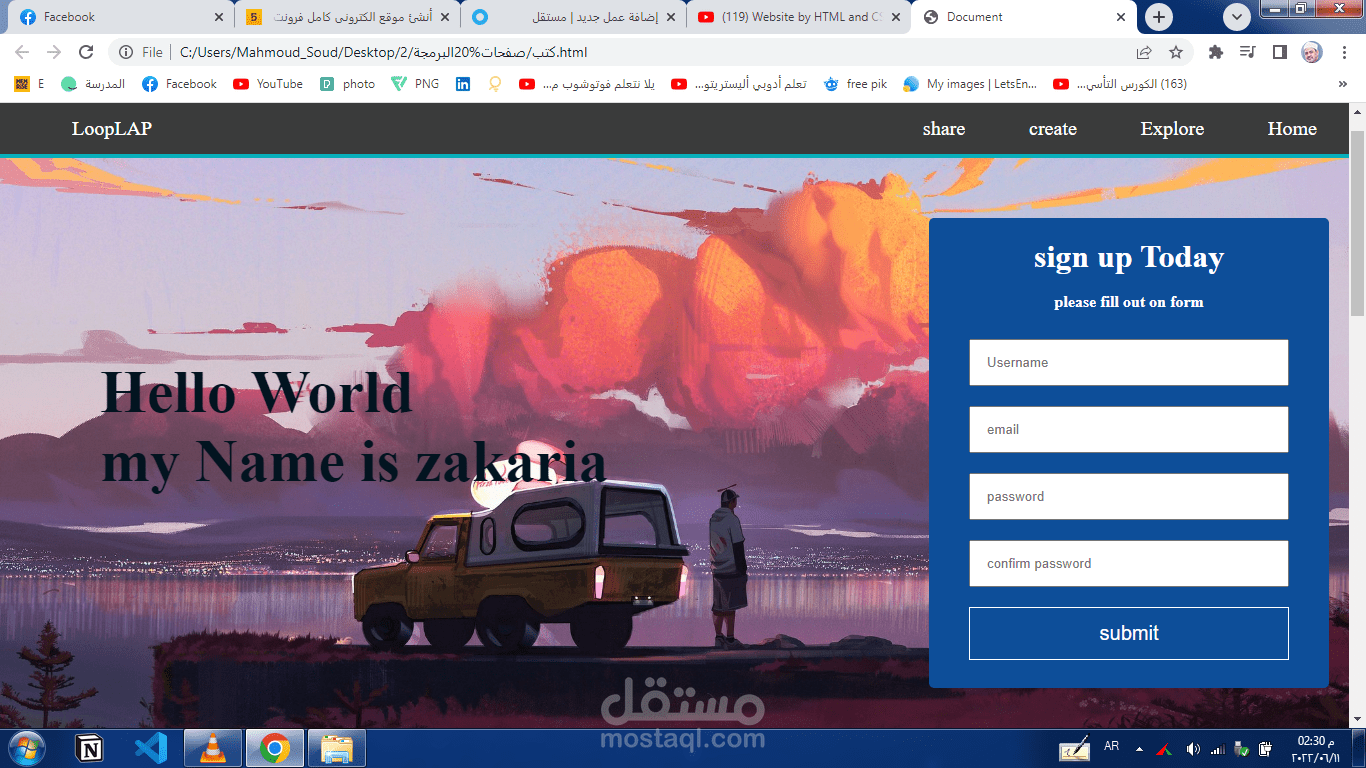Close the Document tab
Screen dimensions: 1366x768
(1121, 17)
